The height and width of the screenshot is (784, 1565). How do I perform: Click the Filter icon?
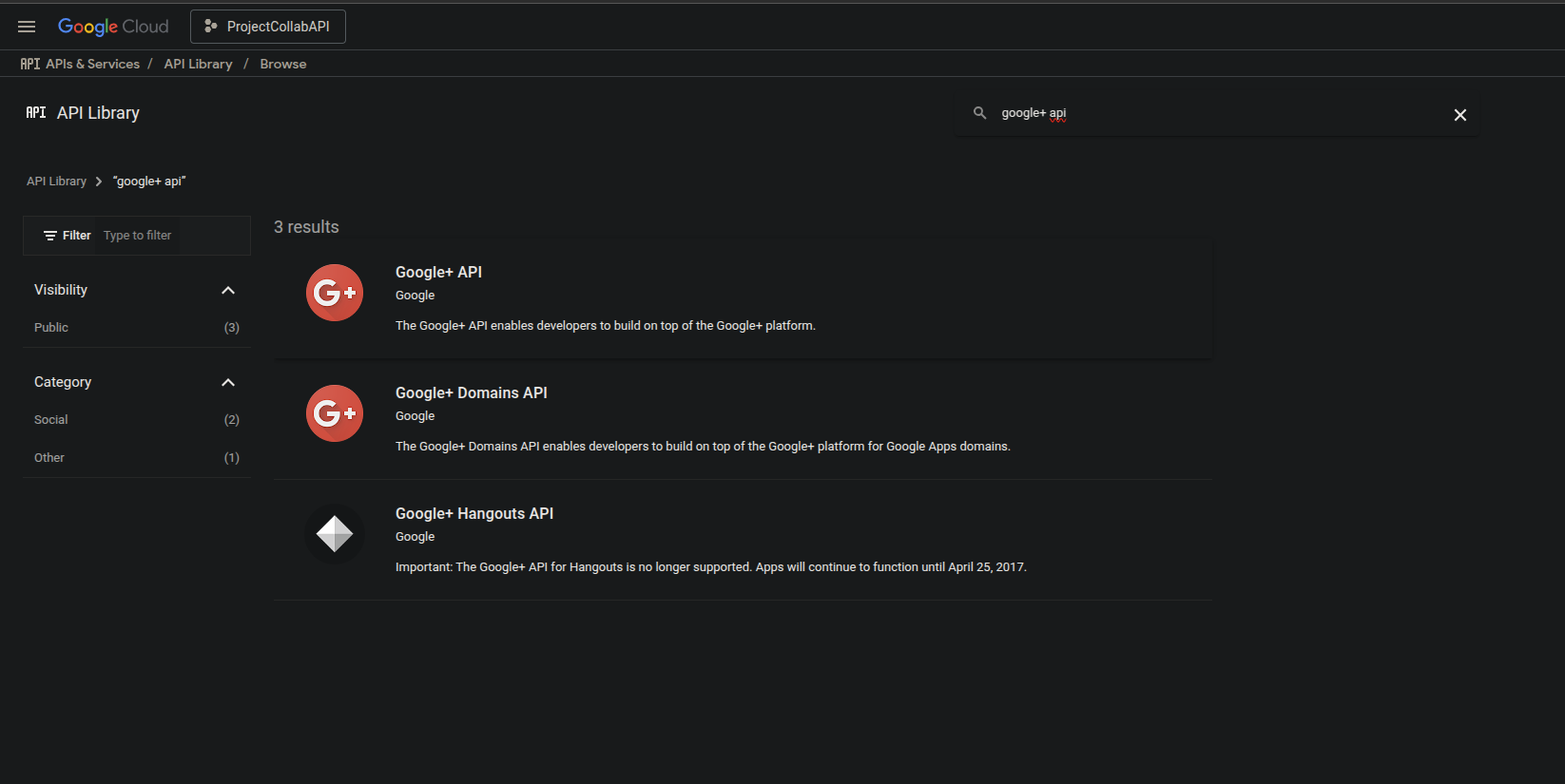click(50, 236)
